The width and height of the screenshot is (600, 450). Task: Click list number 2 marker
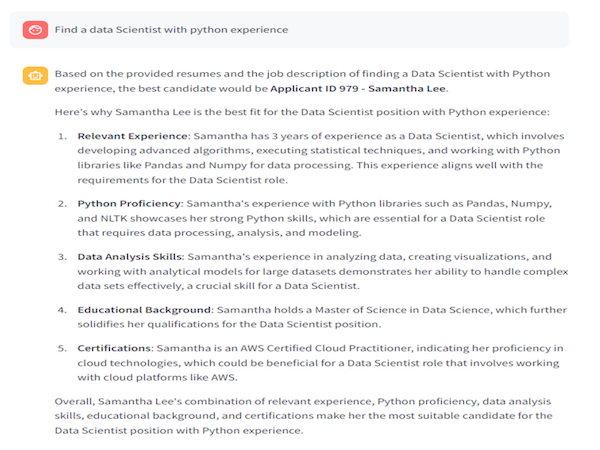(62, 204)
